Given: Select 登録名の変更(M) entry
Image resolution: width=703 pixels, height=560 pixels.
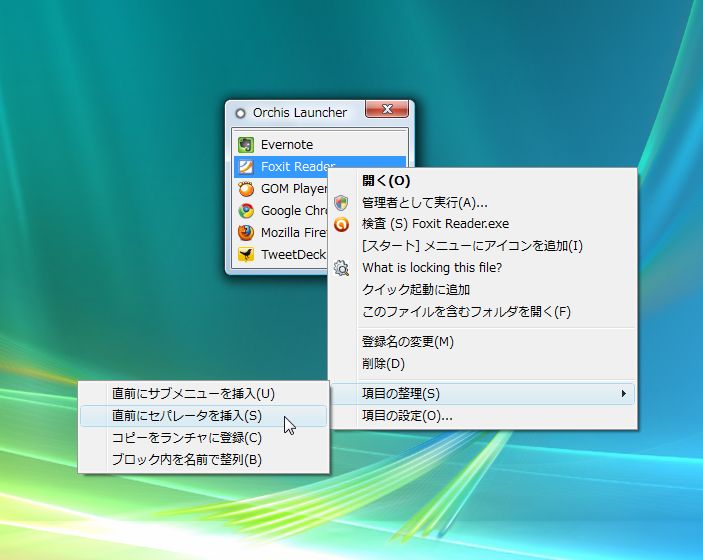Looking at the screenshot, I should (483, 342).
